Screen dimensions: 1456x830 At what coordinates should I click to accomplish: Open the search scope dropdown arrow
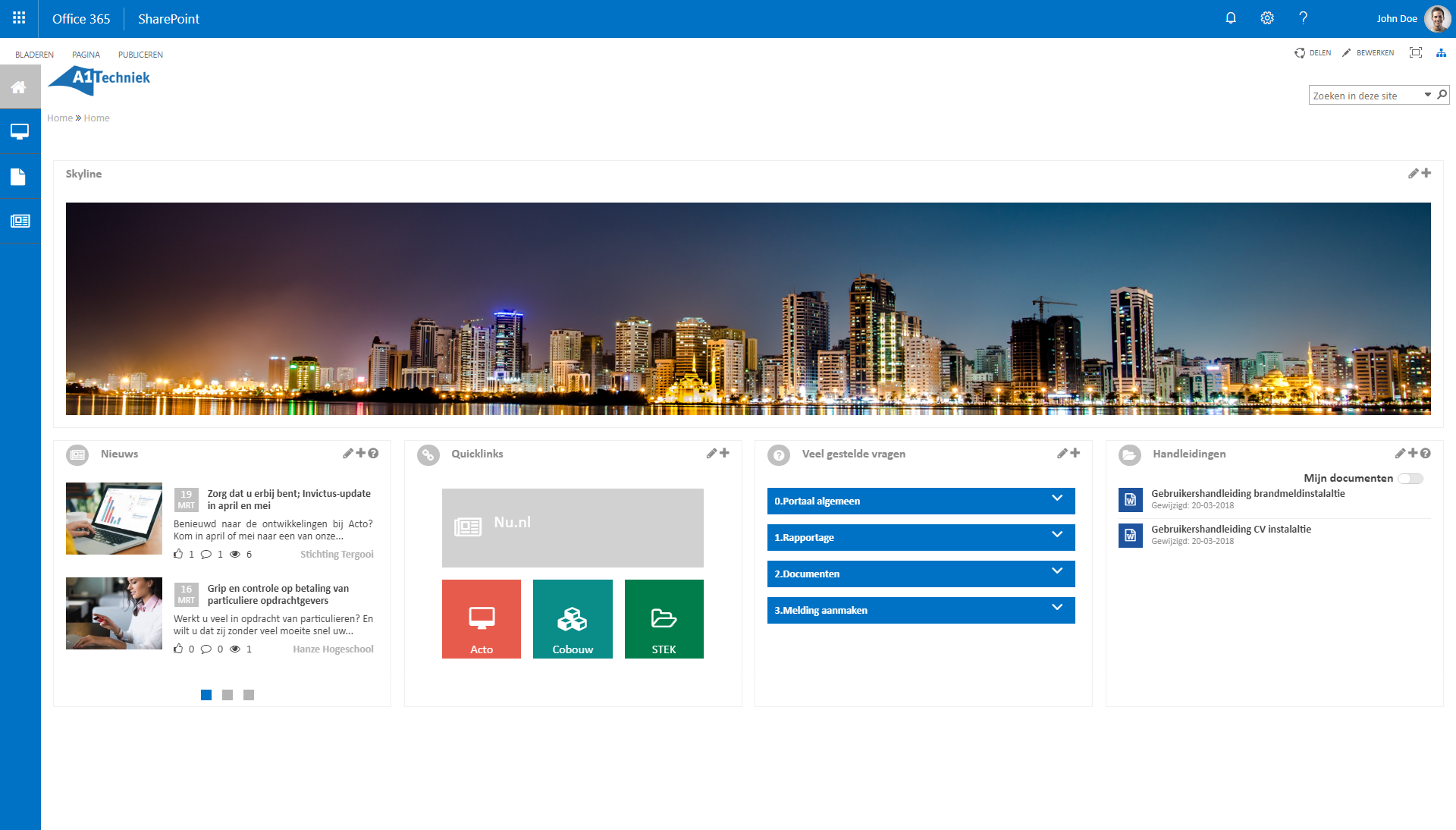(x=1427, y=95)
